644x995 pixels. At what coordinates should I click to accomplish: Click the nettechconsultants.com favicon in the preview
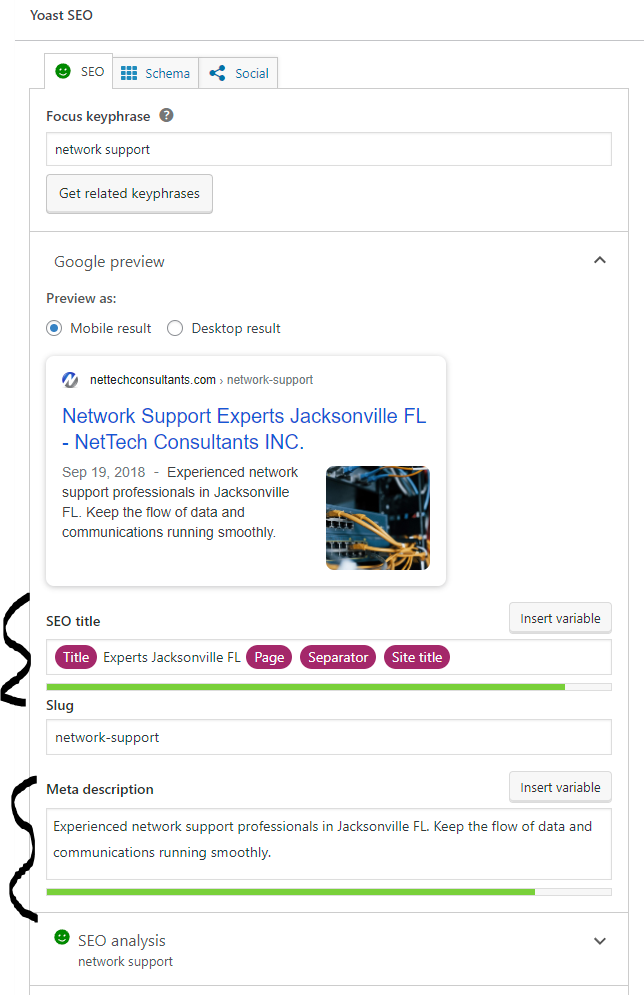[69, 379]
